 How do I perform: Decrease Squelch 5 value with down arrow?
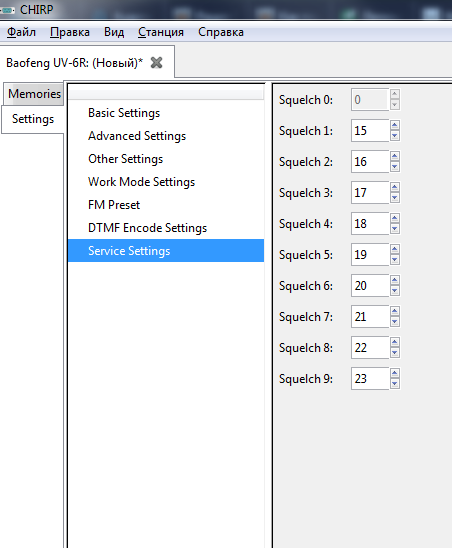pos(395,260)
